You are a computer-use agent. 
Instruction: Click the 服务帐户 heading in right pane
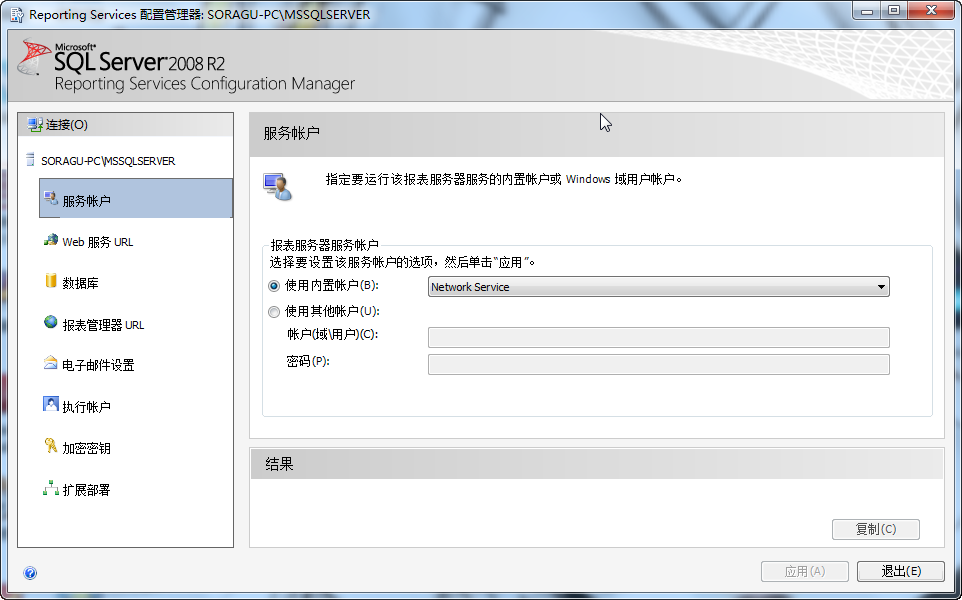291,133
